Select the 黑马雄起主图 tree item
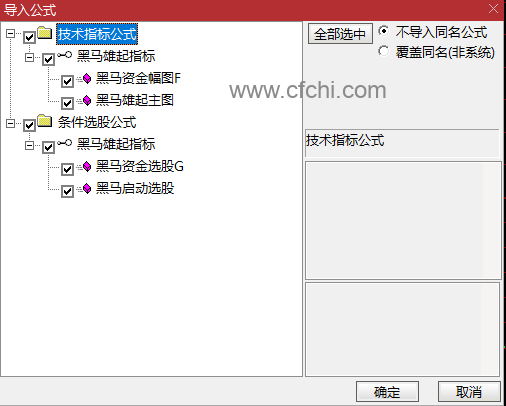 tap(135, 100)
